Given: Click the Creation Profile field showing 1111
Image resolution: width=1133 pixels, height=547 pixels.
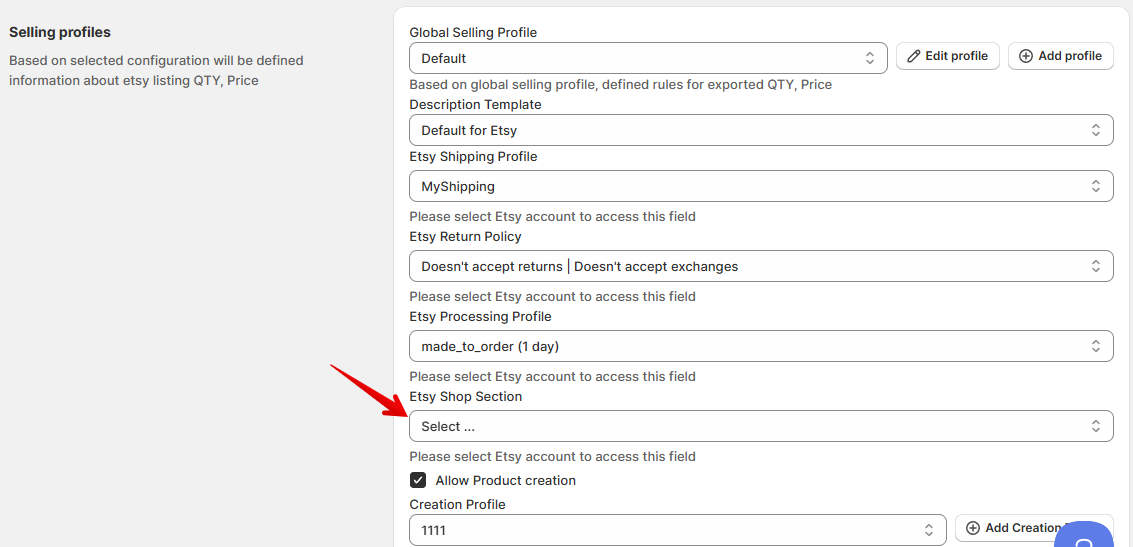Looking at the screenshot, I should tap(670, 530).
